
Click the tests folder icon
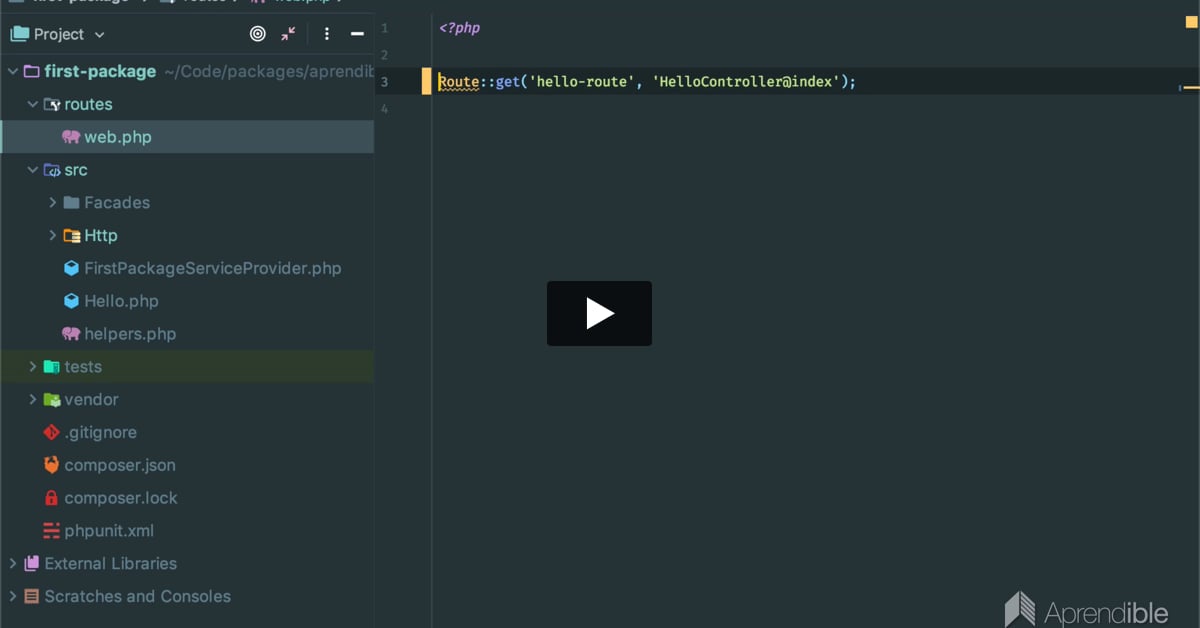pyautogui.click(x=52, y=367)
